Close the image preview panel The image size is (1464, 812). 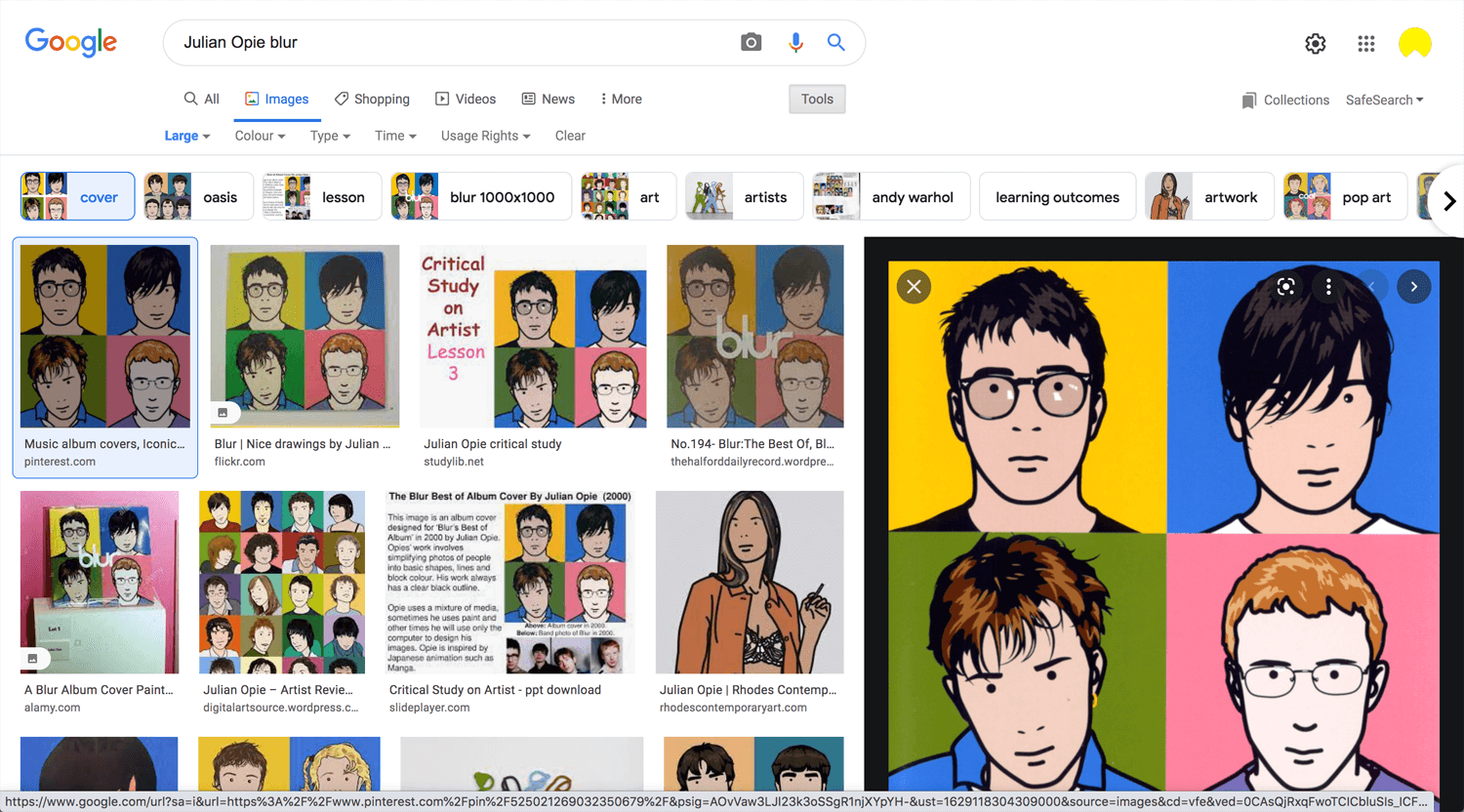click(x=914, y=287)
